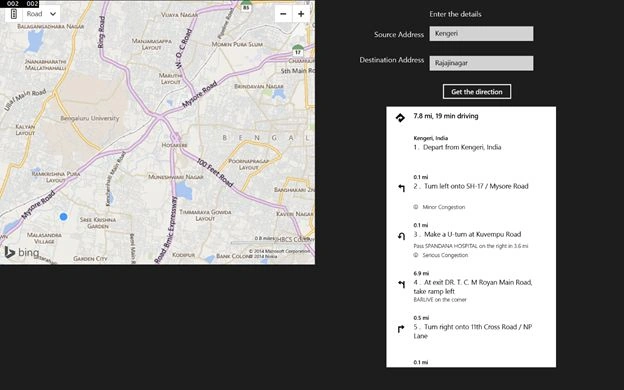Click the Get the direction button
This screenshot has height=390, width=624.
[477, 92]
